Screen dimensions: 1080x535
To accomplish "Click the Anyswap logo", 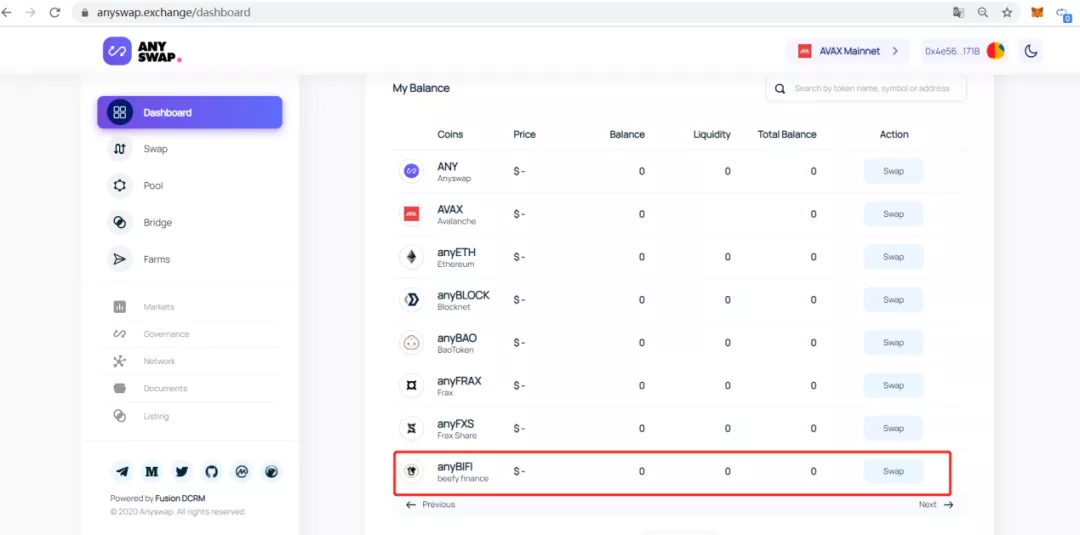I will [142, 51].
